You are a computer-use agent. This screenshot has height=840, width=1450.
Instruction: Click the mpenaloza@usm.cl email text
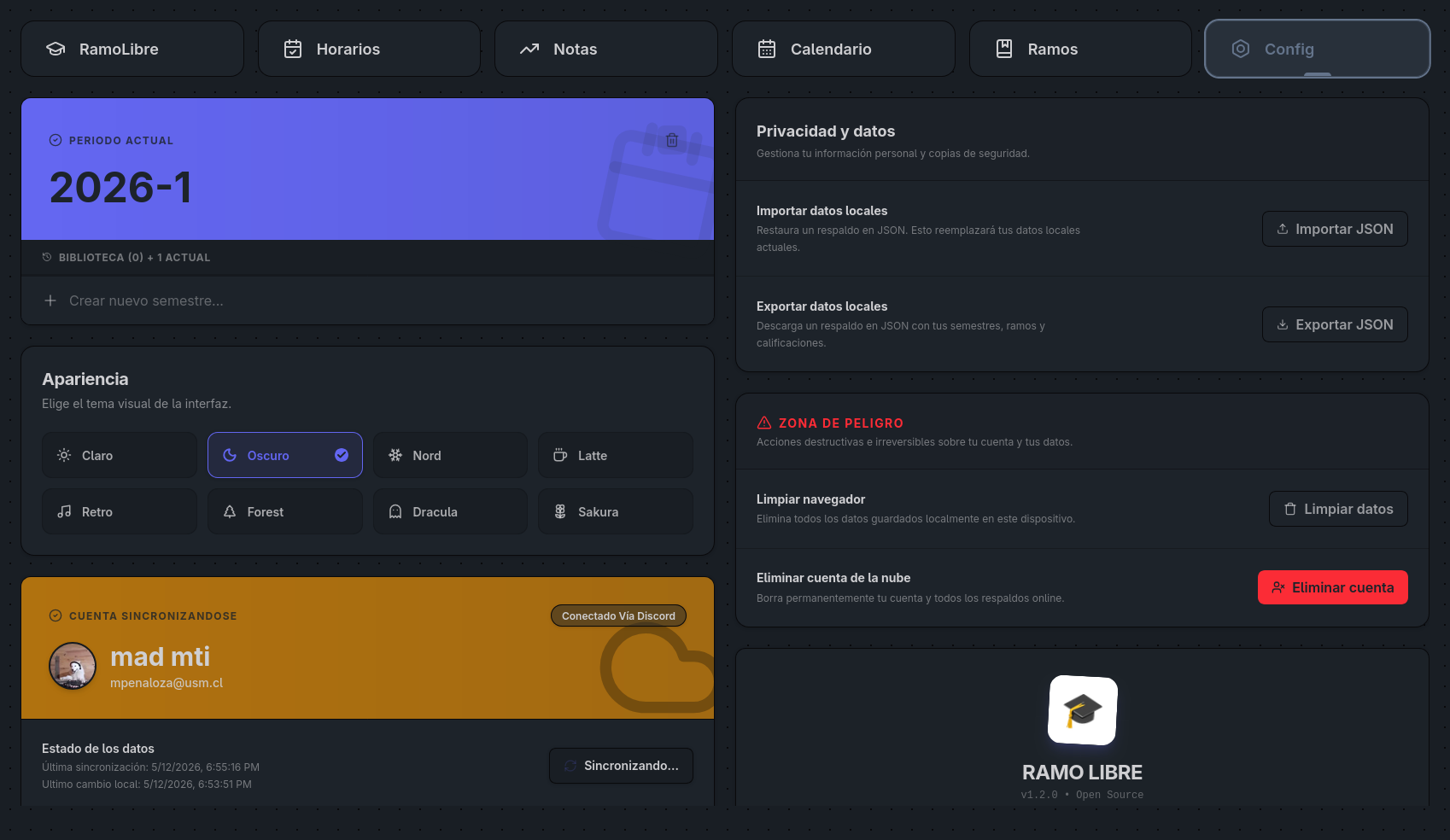click(x=167, y=683)
